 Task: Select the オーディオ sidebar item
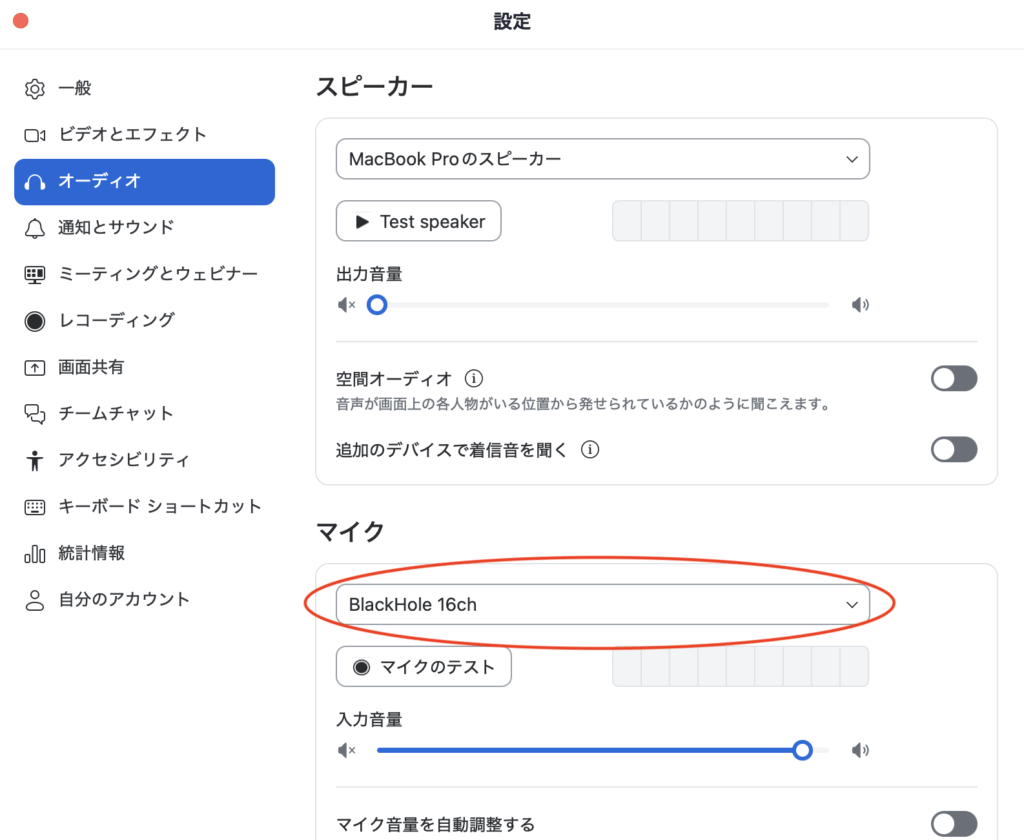point(144,182)
